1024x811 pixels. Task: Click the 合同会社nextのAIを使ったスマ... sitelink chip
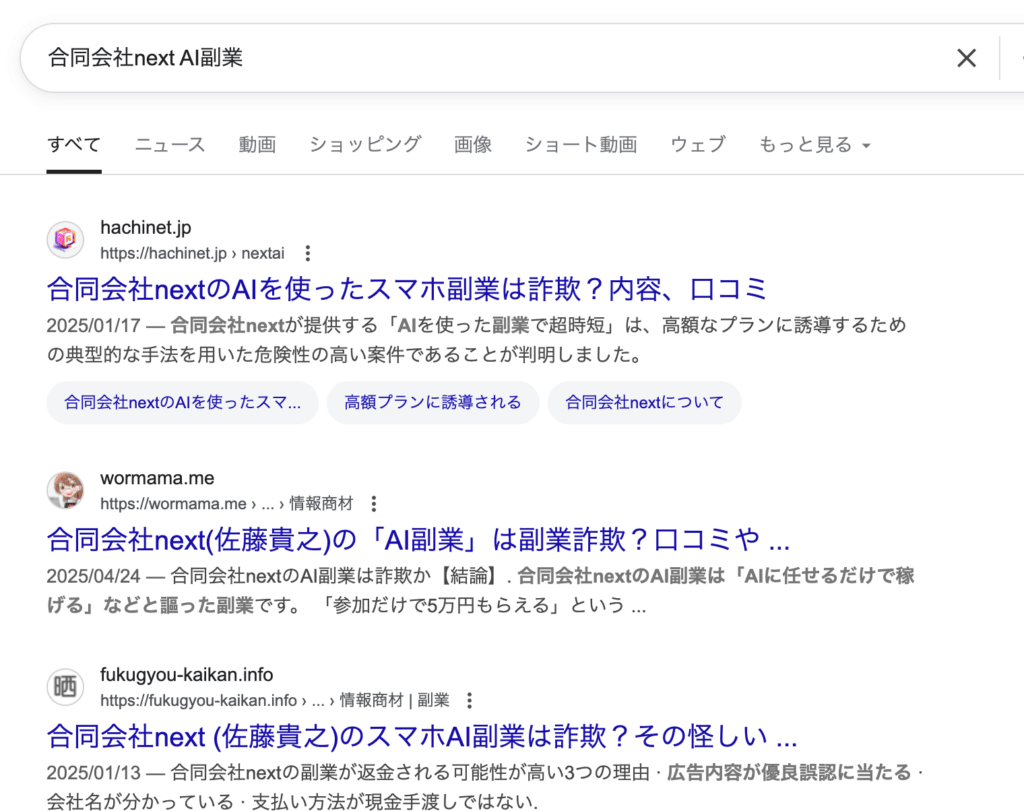182,402
